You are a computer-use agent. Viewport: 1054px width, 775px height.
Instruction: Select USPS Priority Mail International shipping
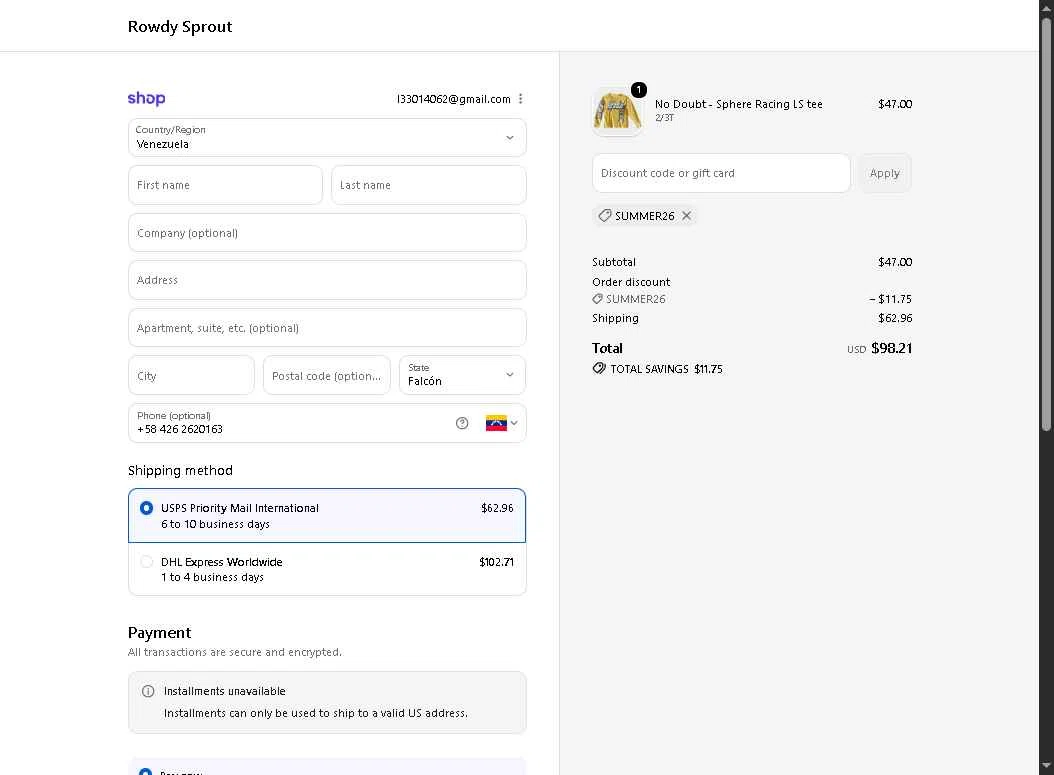pos(327,516)
